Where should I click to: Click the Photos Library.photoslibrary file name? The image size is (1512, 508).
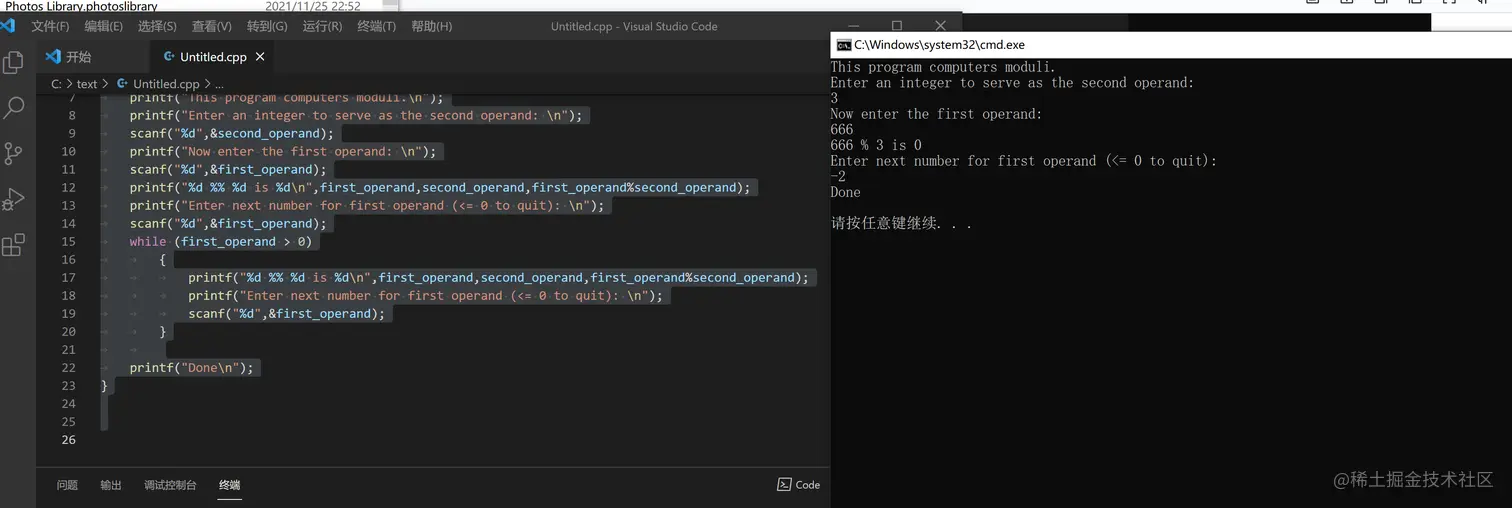pyautogui.click(x=82, y=6)
